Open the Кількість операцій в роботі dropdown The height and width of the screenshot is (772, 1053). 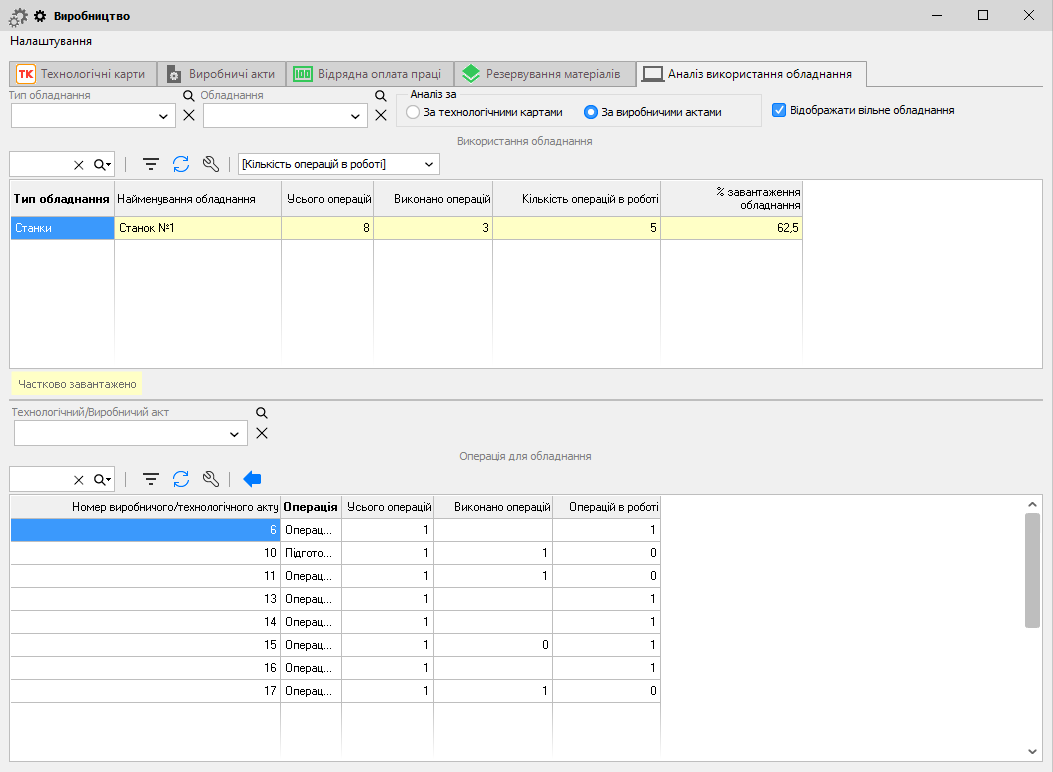point(429,164)
